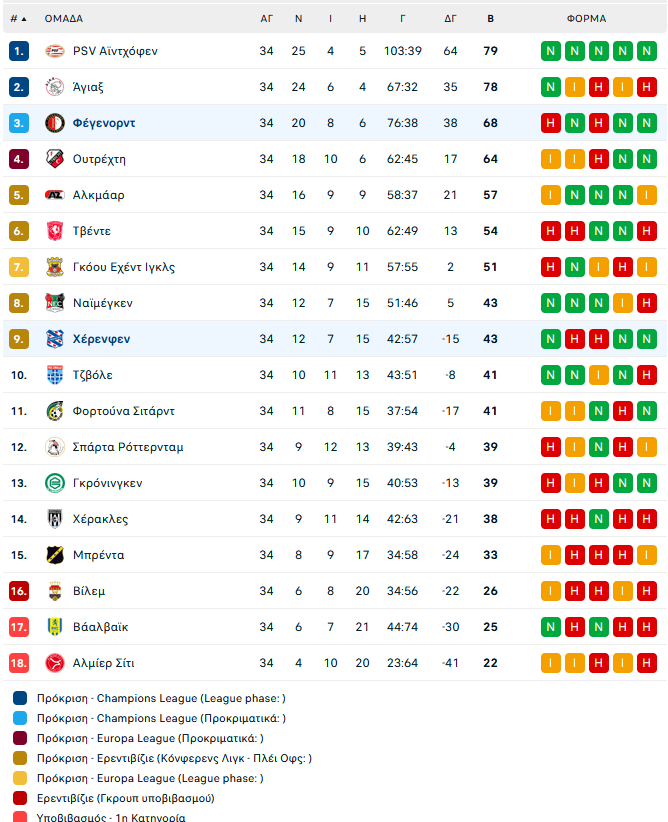The height and width of the screenshot is (822, 668).
Task: Click the Heerenveen club crest
Action: point(55,339)
